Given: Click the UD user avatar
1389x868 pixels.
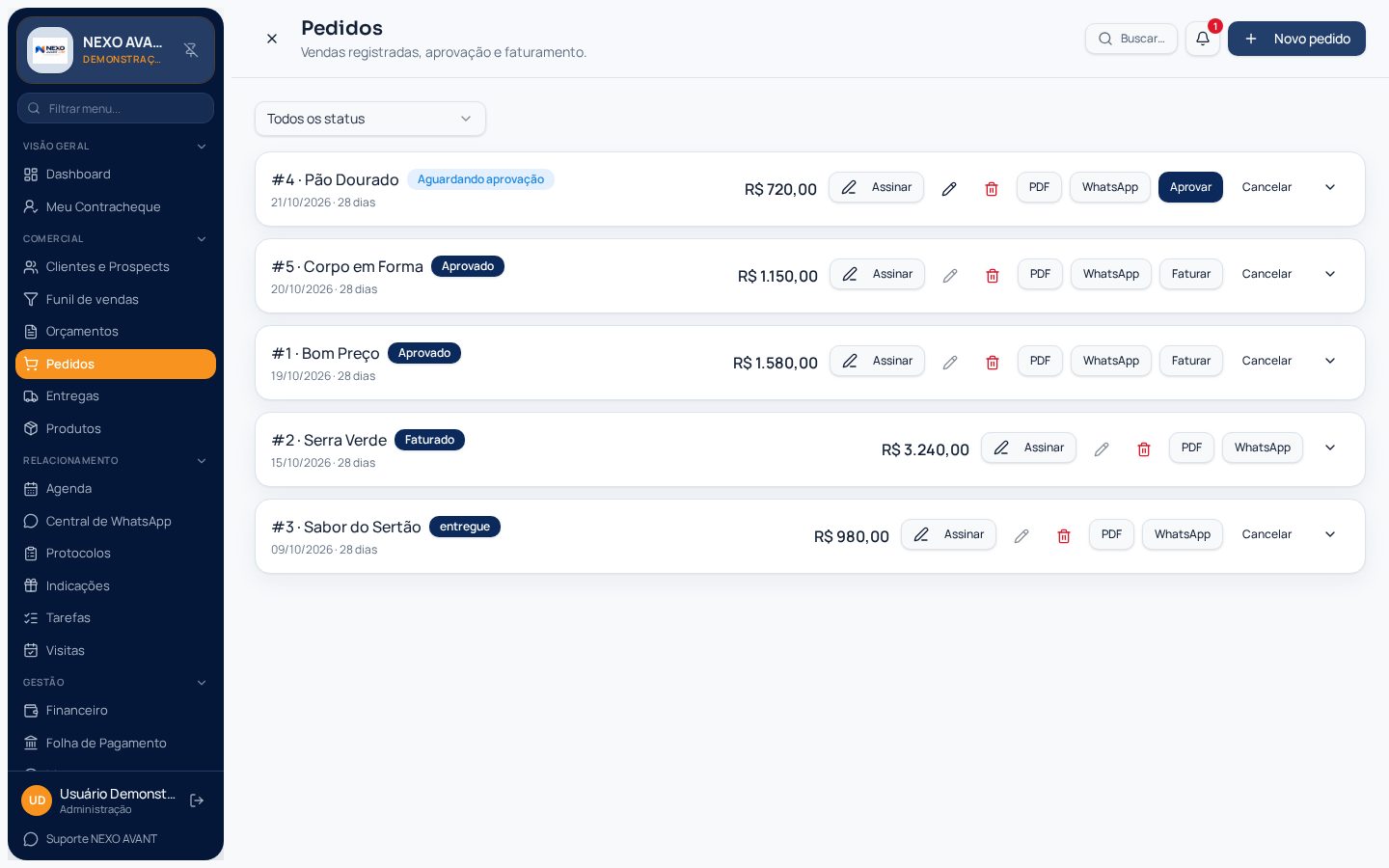Looking at the screenshot, I should (x=37, y=800).
